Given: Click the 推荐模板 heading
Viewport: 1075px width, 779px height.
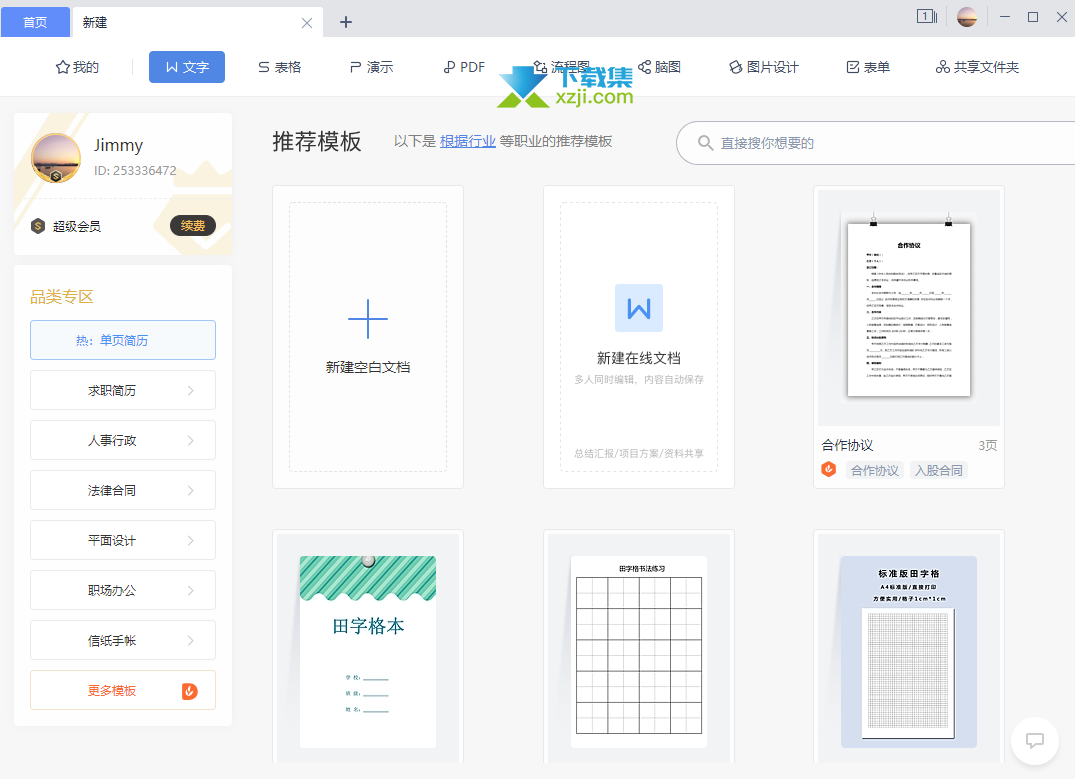Looking at the screenshot, I should pos(317,141).
